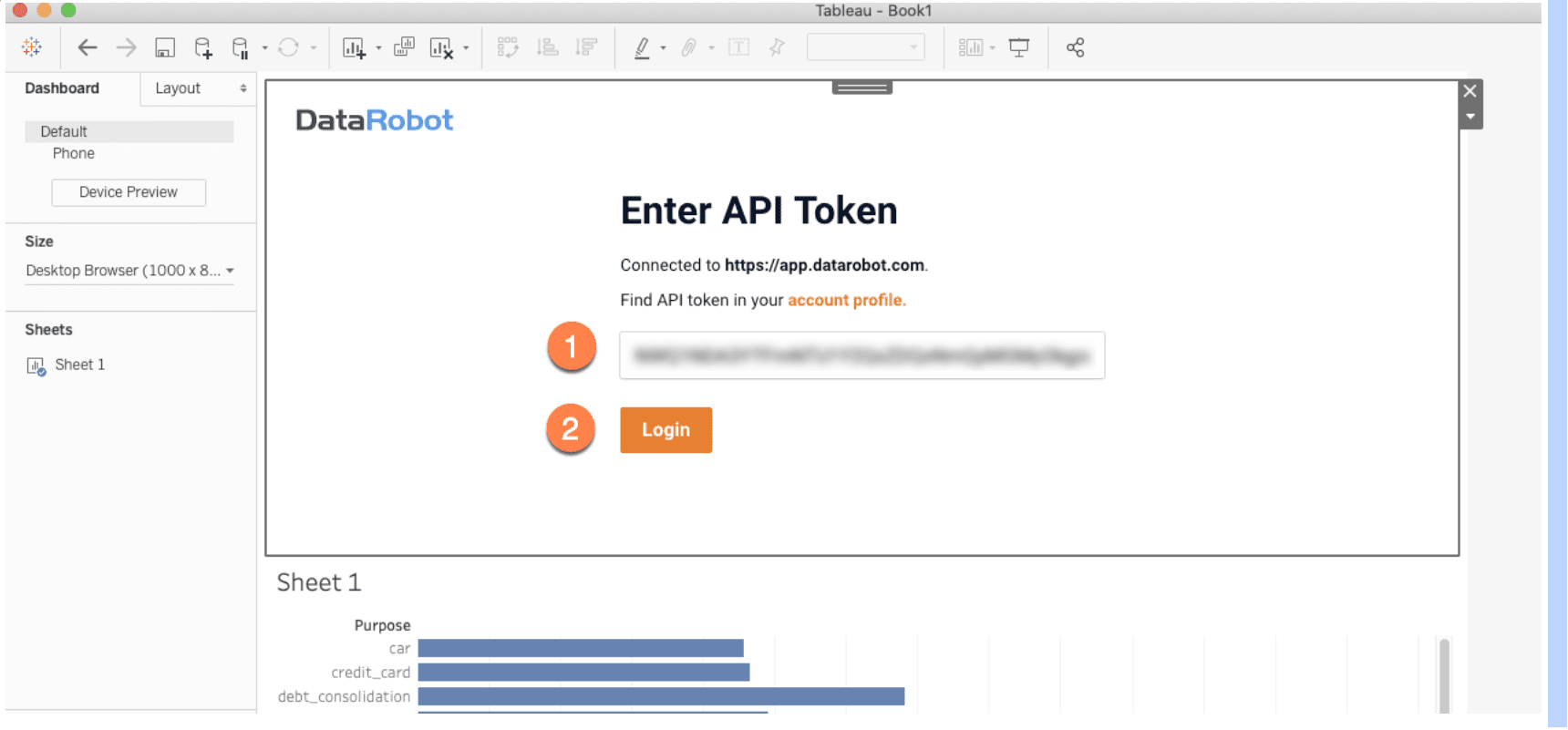Click the Undo back arrow
This screenshot has width=1568, height=730.
tap(88, 47)
